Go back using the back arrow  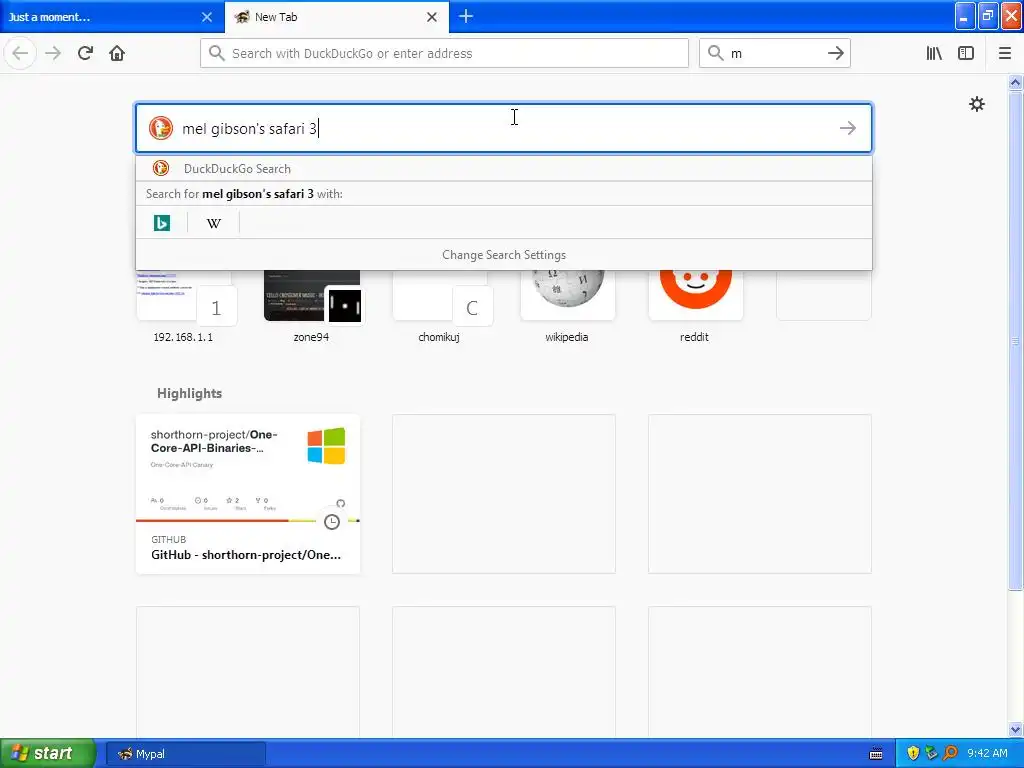[x=20, y=53]
